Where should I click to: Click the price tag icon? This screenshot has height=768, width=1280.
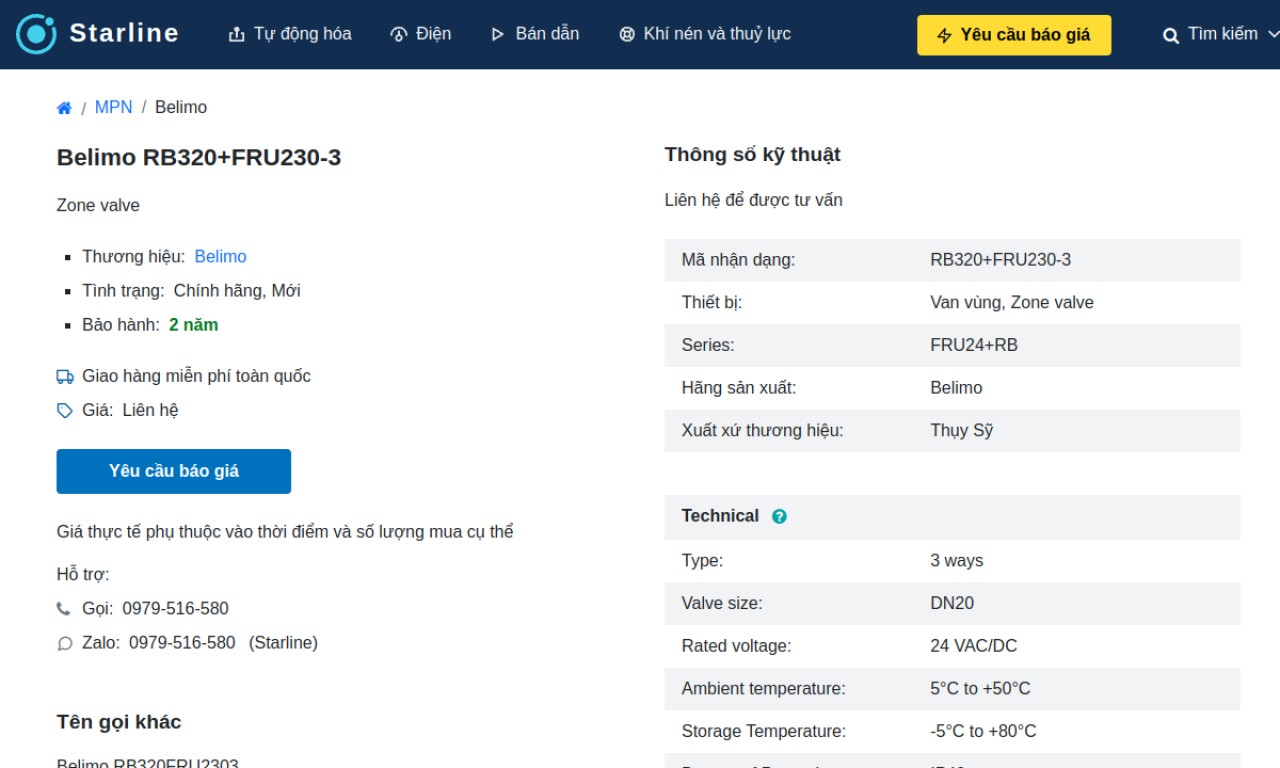[x=65, y=411]
